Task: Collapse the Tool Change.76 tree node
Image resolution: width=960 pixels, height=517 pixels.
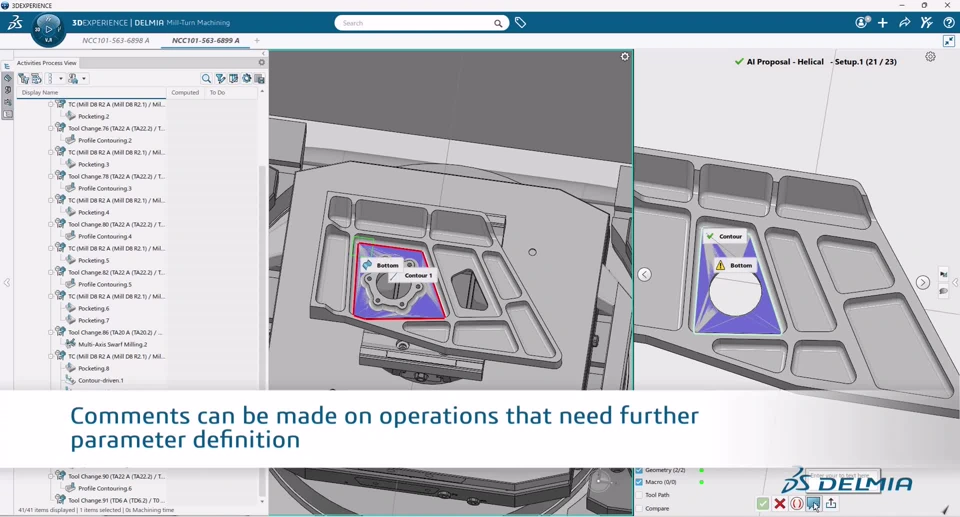Action: pyautogui.click(x=50, y=129)
